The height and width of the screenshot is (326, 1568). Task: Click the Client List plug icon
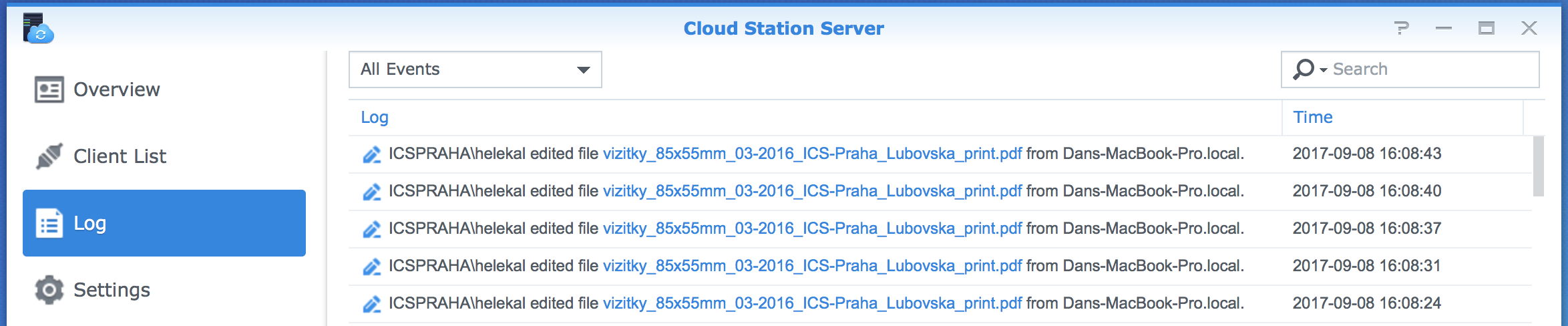(49, 156)
